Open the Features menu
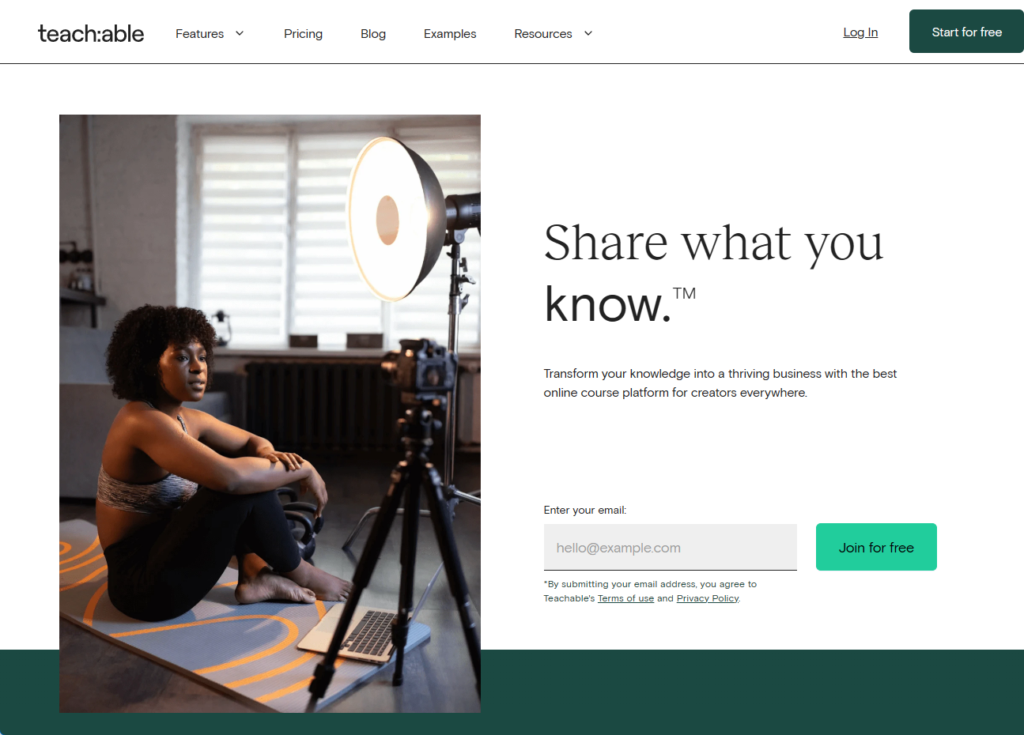The image size is (1024, 735). coord(199,33)
